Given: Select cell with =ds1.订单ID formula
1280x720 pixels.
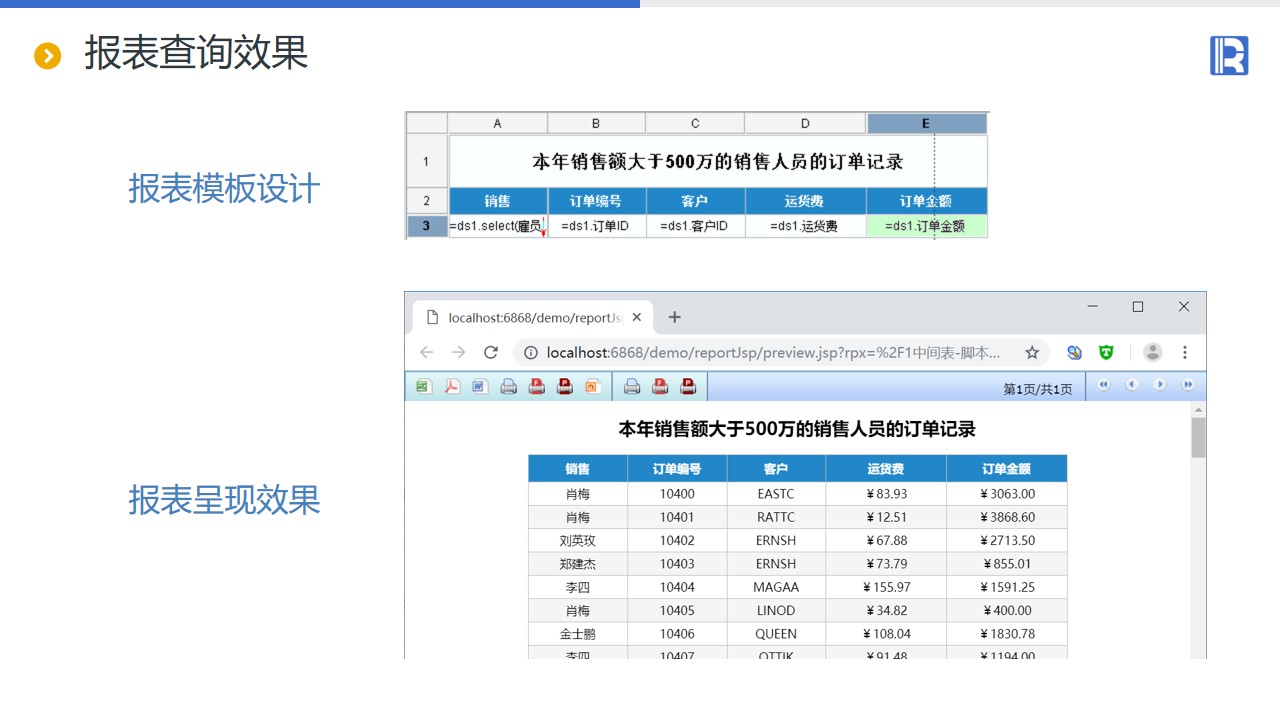Looking at the screenshot, I should tap(596, 226).
